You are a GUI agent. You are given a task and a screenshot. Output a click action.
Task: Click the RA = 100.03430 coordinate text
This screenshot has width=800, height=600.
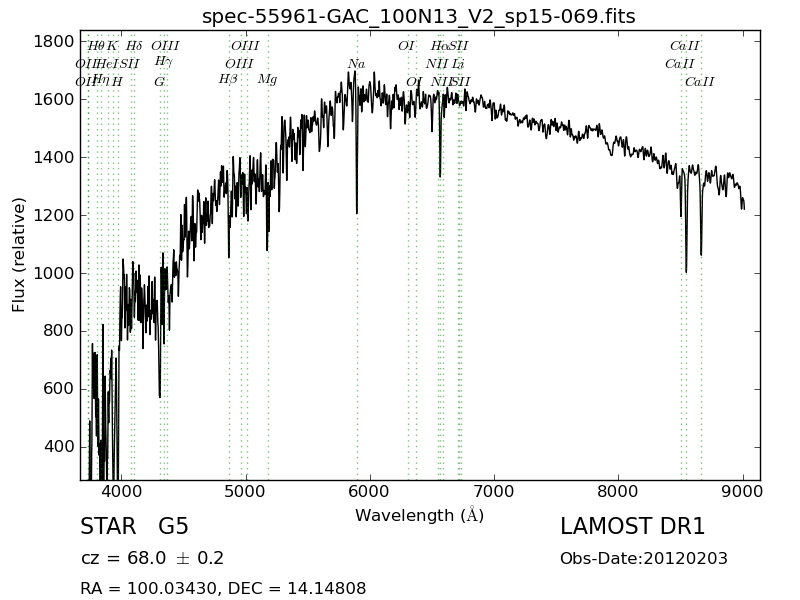click(148, 588)
